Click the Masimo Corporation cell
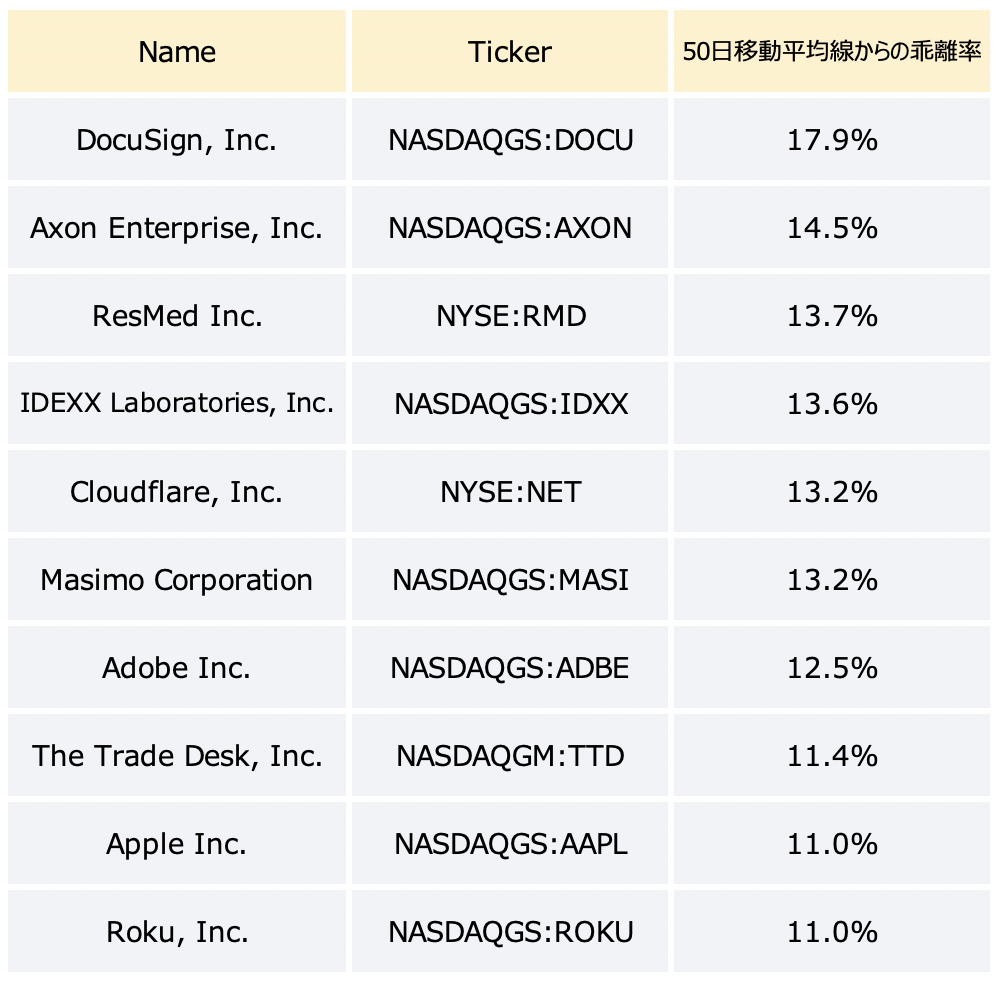 177,579
